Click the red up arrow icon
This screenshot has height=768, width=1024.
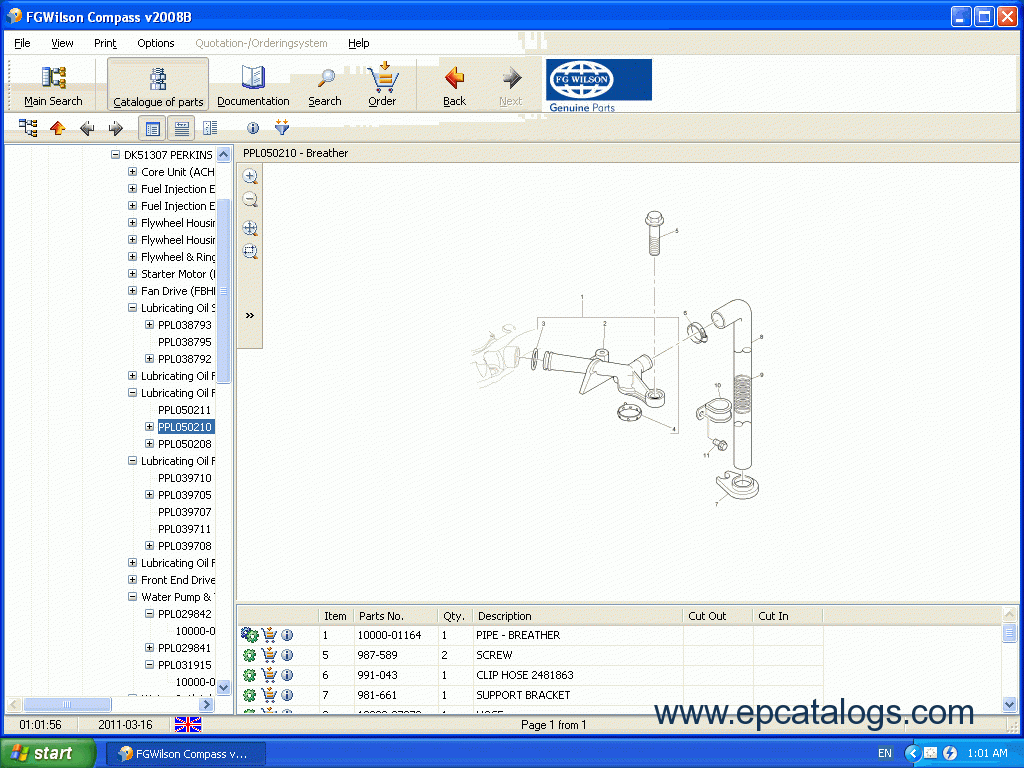(57, 128)
